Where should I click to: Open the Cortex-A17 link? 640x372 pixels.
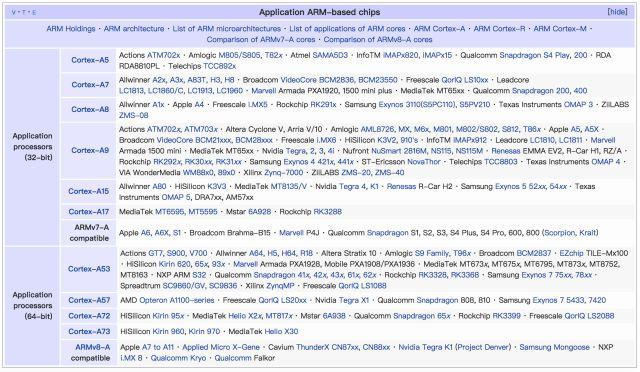tap(89, 212)
